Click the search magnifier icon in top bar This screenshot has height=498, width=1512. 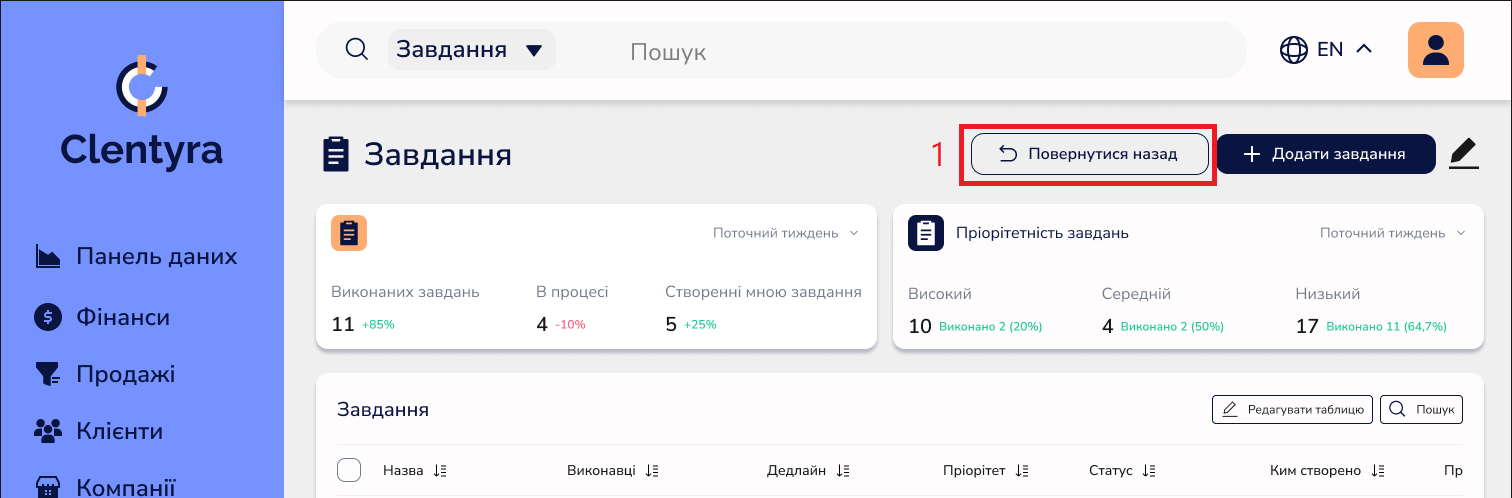coord(357,49)
